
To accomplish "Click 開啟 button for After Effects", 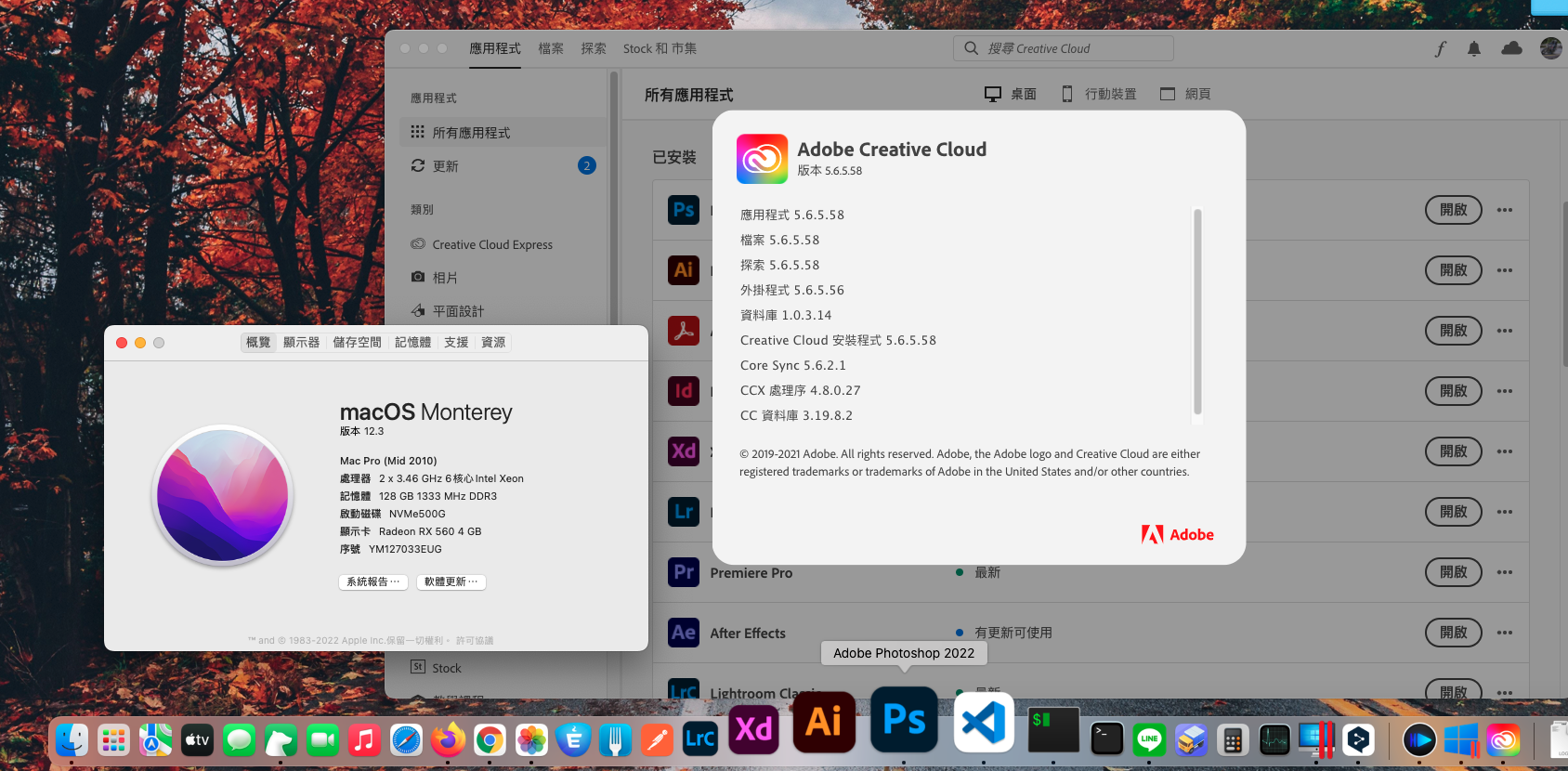I will coord(1454,633).
